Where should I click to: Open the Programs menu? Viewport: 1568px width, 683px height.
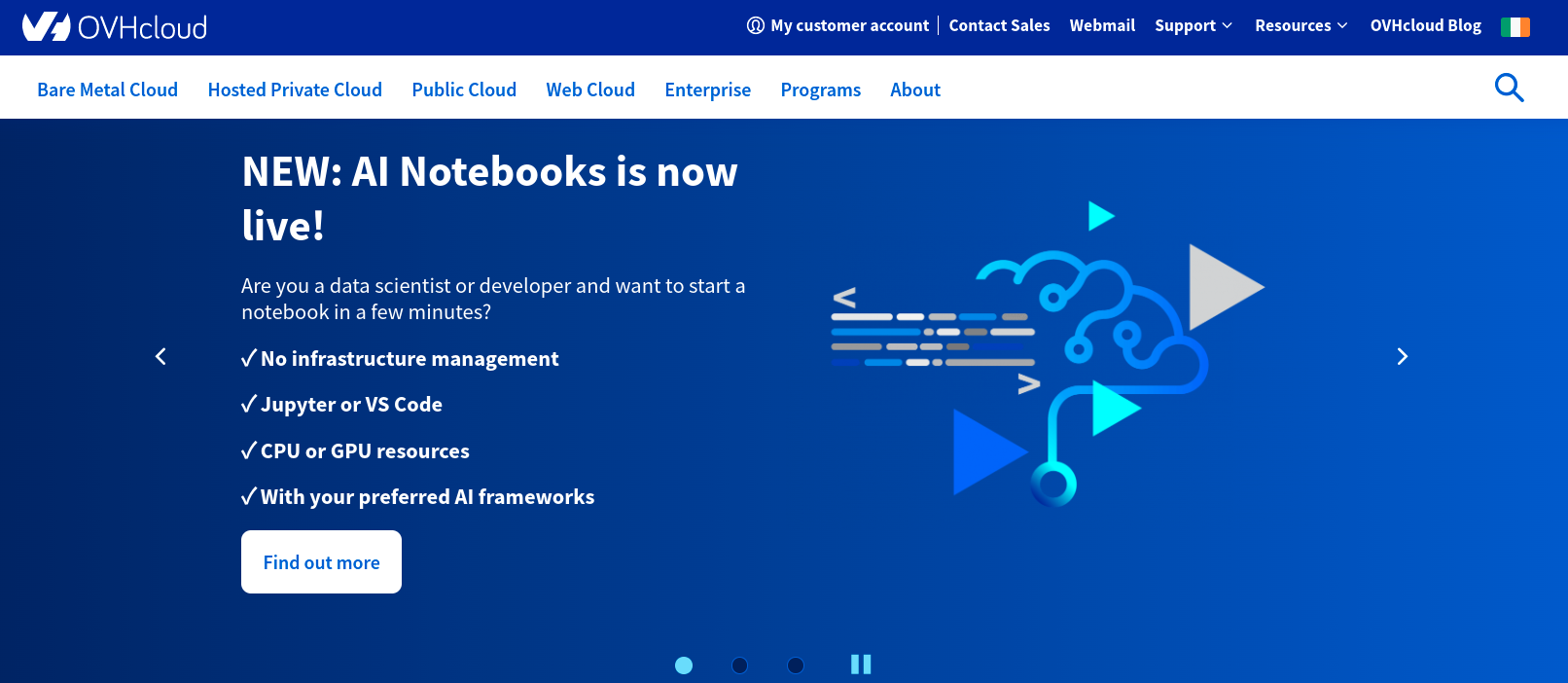(x=821, y=90)
